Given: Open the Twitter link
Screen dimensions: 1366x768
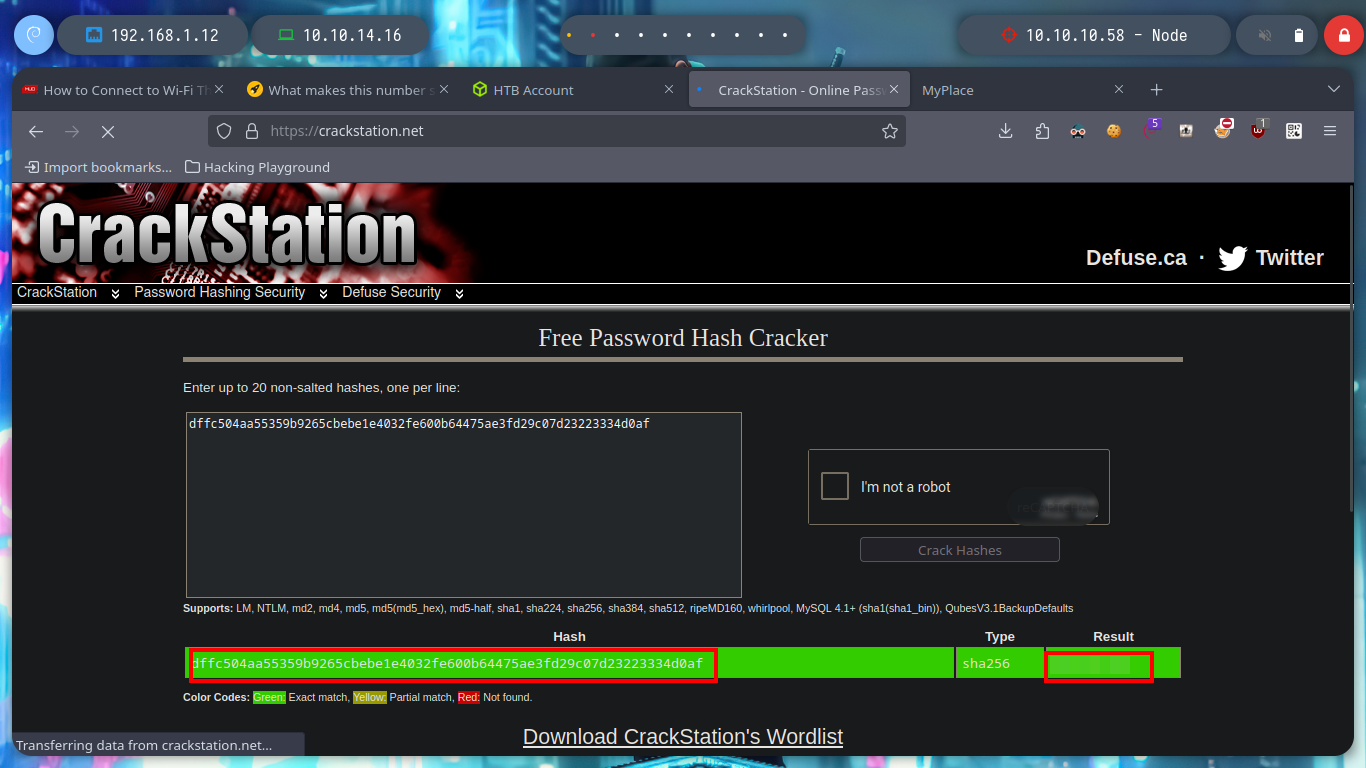Looking at the screenshot, I should [x=1271, y=258].
